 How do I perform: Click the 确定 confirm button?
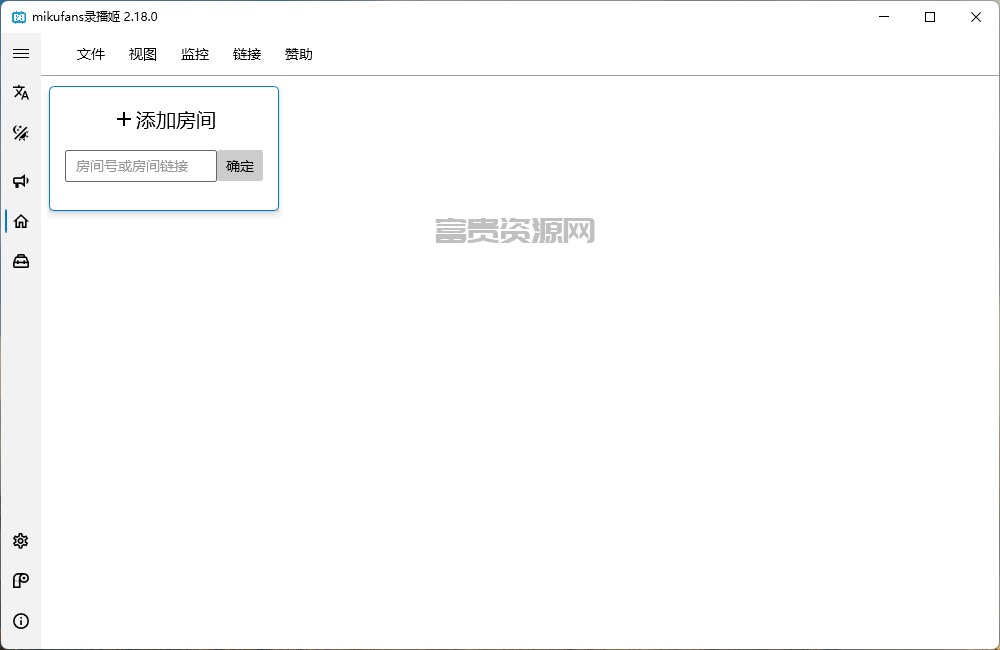[x=240, y=166]
